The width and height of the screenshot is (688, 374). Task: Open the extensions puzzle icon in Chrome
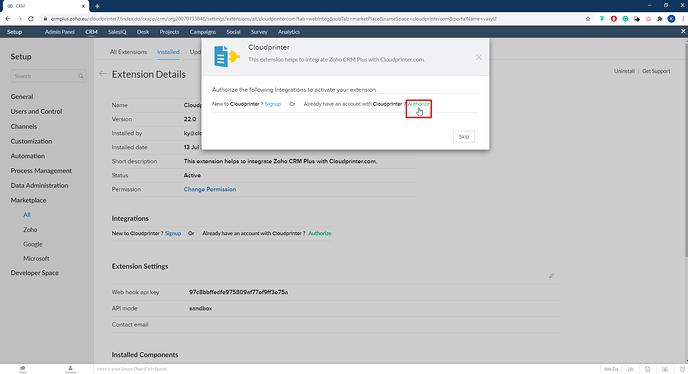(x=659, y=19)
